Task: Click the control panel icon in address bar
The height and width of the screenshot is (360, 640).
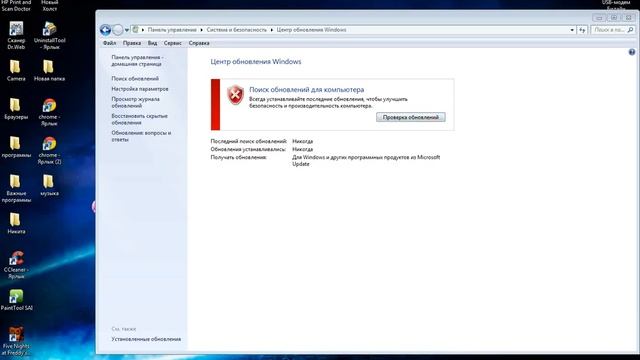Action: coord(135,30)
